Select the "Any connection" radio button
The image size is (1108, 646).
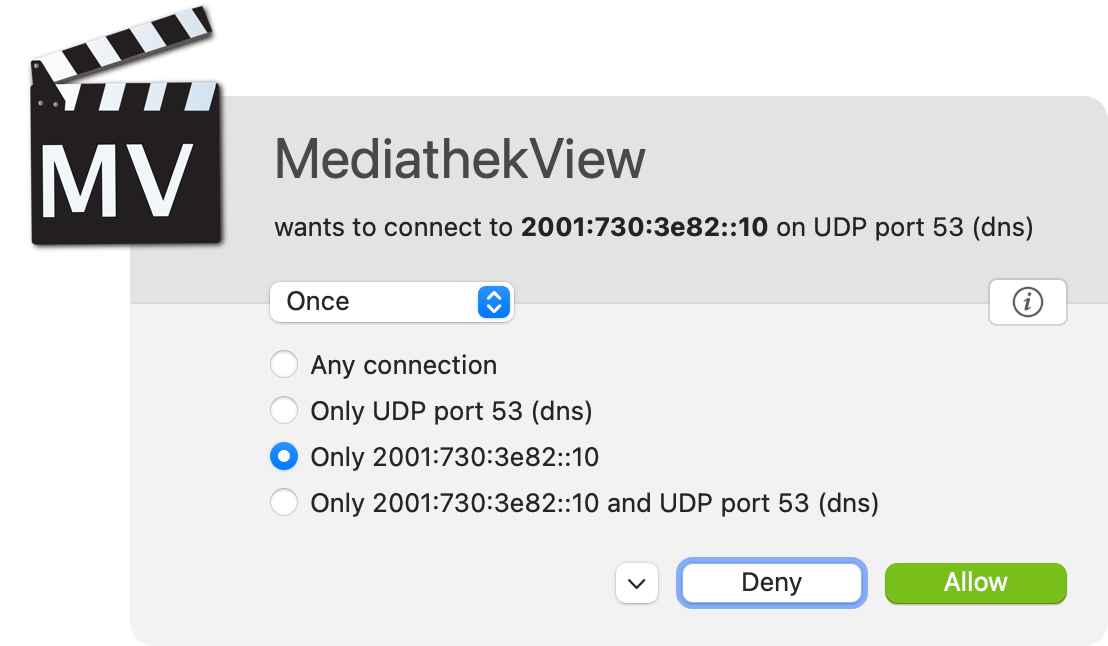284,365
